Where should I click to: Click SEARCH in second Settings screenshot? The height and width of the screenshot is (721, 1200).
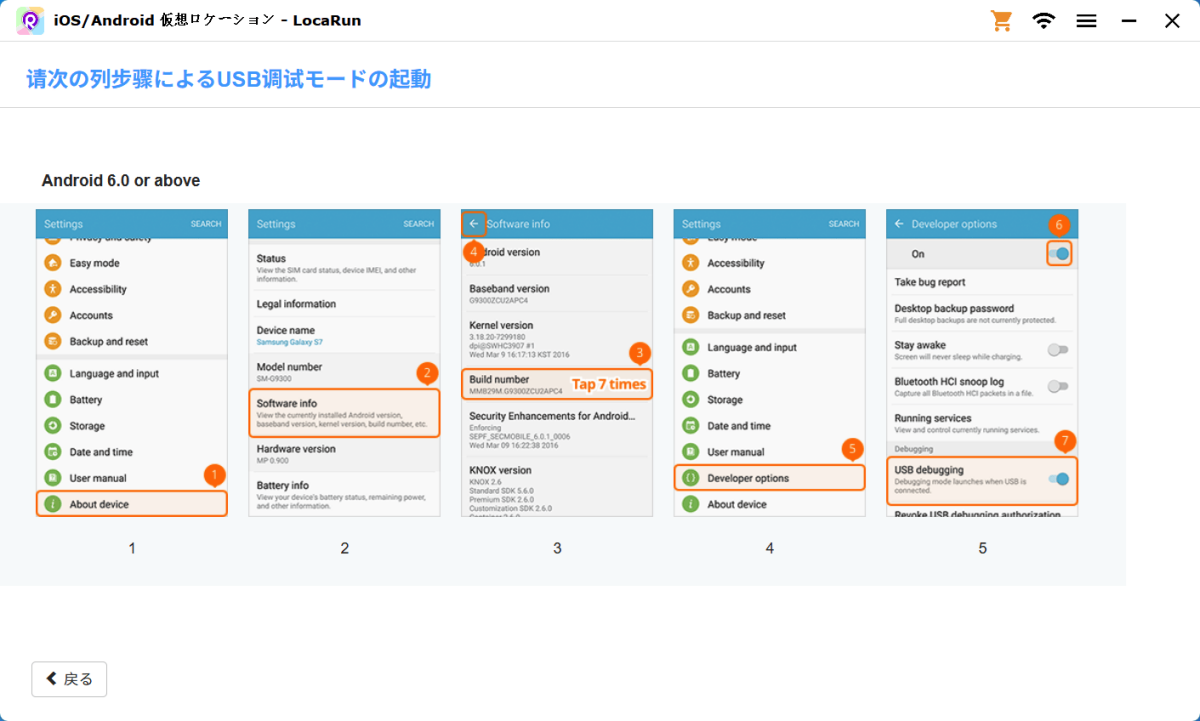(418, 224)
